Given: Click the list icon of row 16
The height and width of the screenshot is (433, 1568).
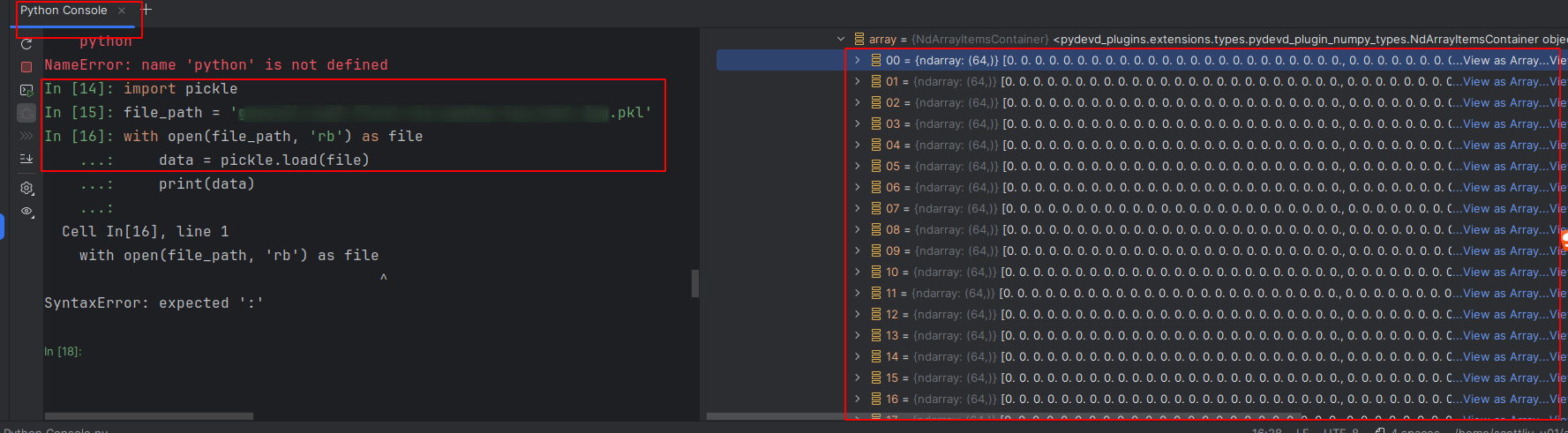Looking at the screenshot, I should 875,399.
